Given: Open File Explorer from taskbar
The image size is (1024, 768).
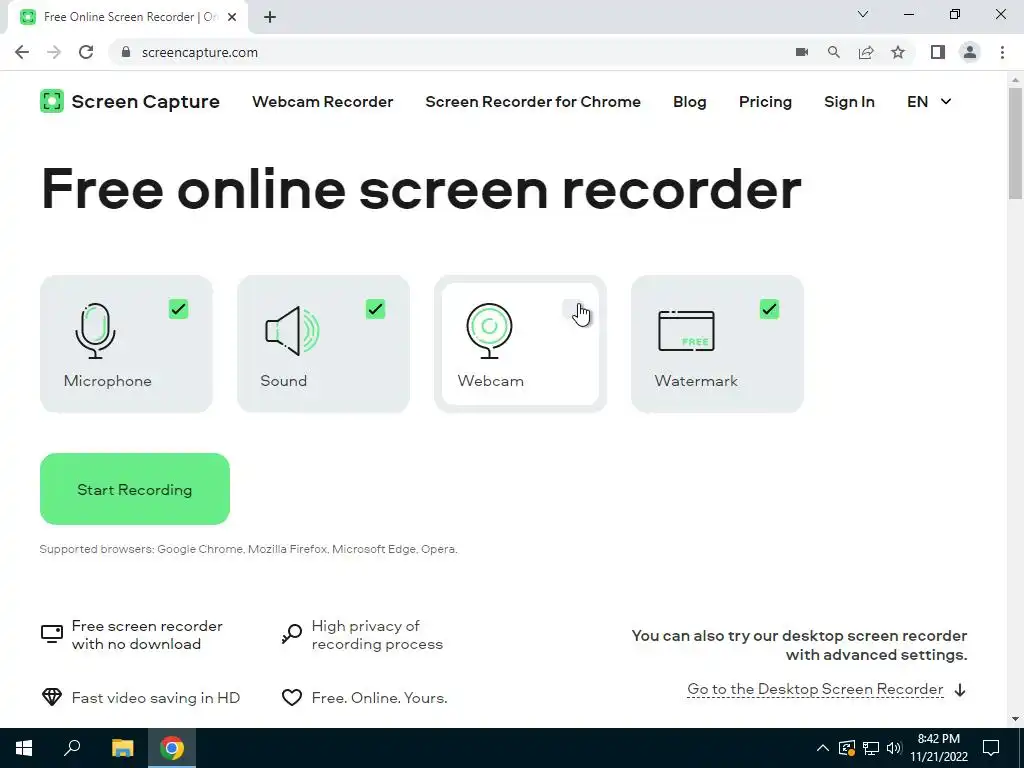Looking at the screenshot, I should [122, 748].
